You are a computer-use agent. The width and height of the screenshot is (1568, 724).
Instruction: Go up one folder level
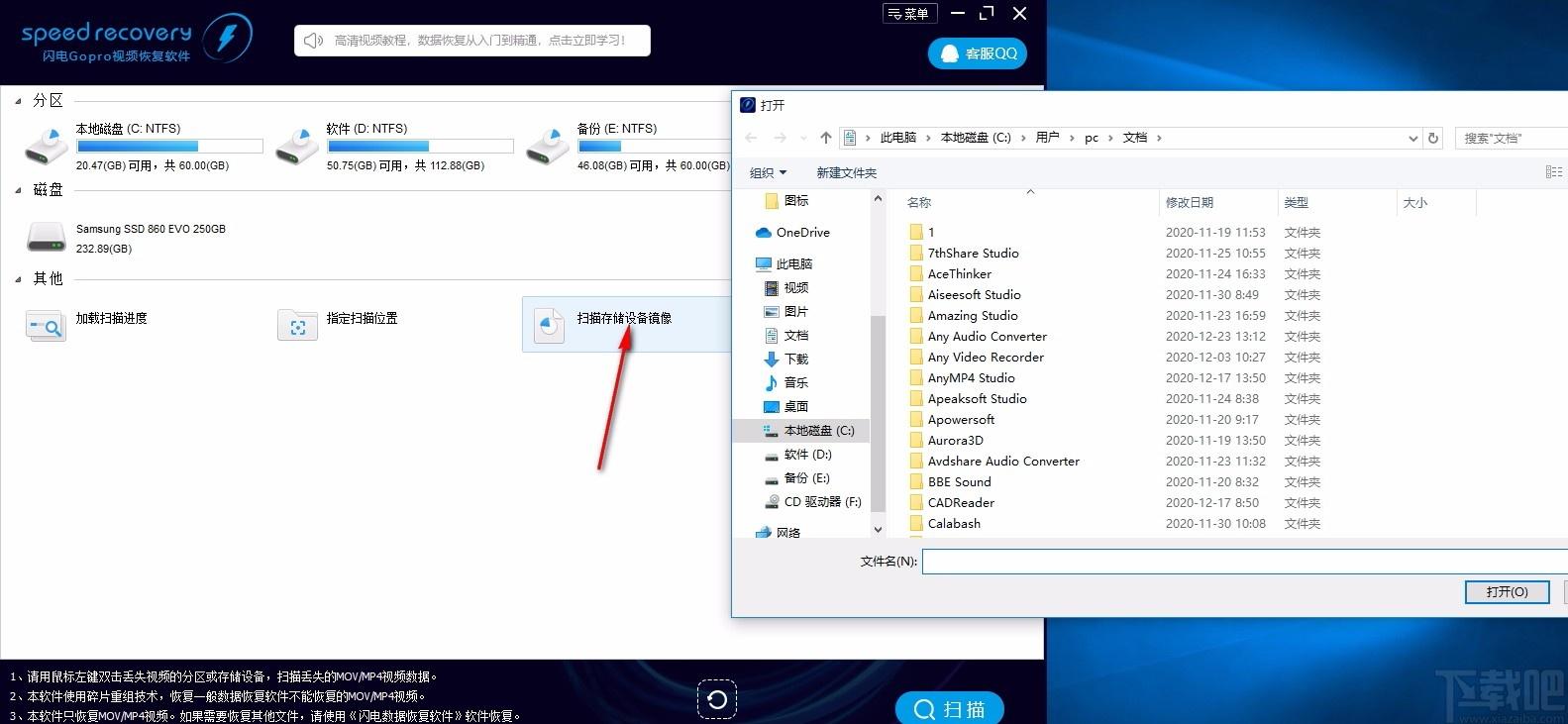(x=826, y=138)
